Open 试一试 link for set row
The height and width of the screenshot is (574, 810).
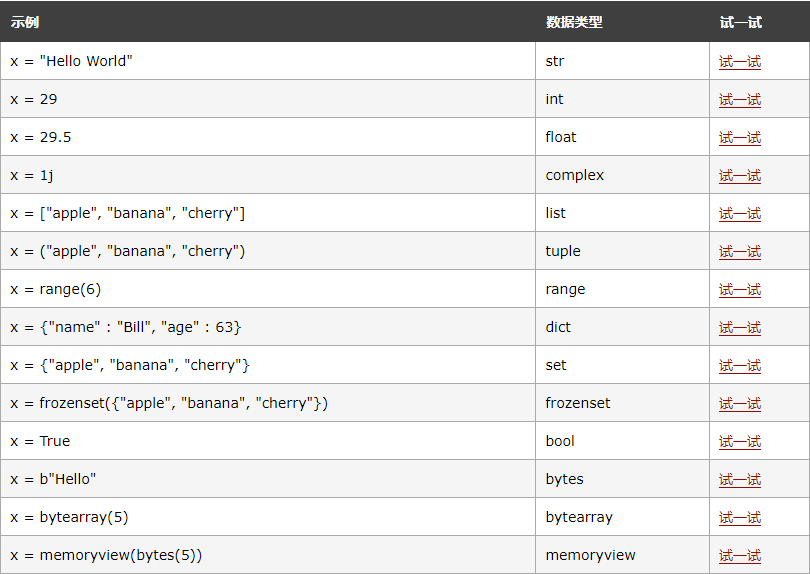point(739,365)
